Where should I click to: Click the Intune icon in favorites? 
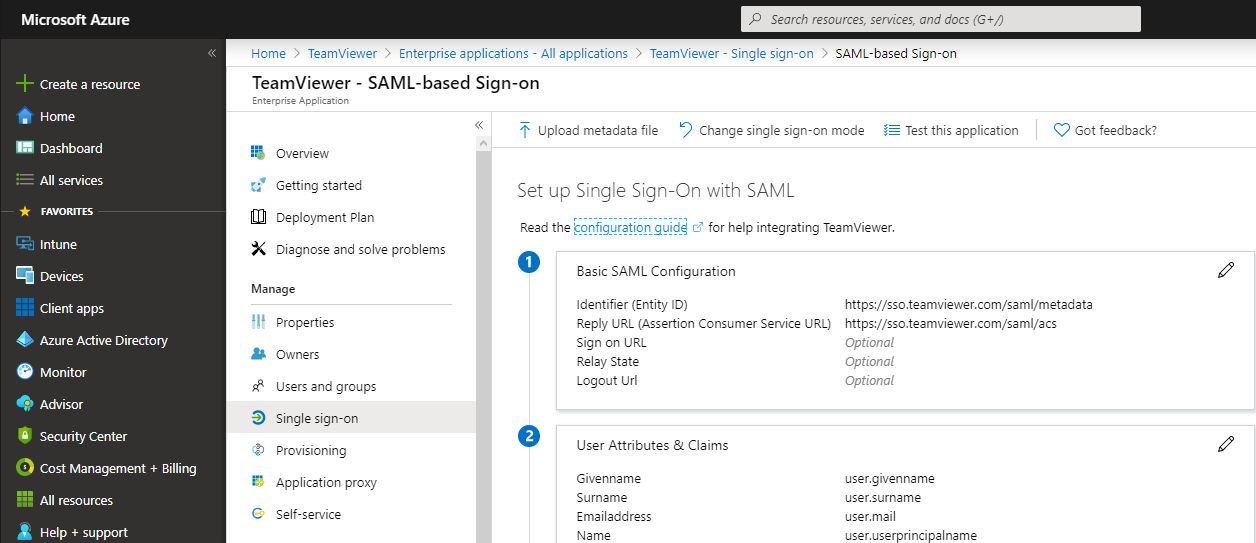point(25,244)
